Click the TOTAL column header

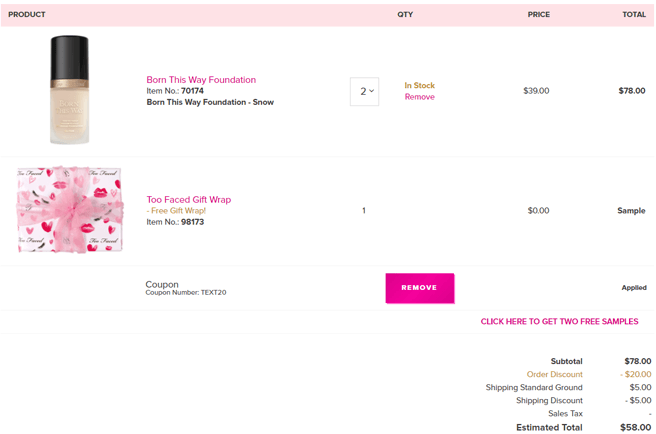click(634, 15)
